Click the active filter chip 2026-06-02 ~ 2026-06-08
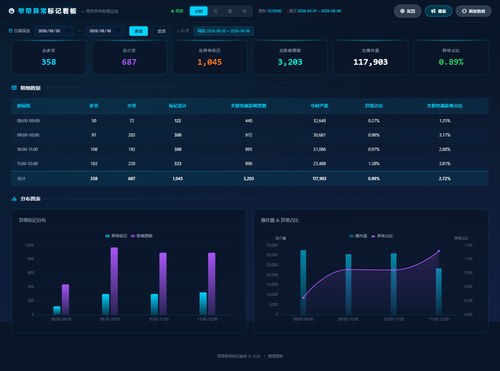This screenshot has height=371, width=500. (x=223, y=31)
